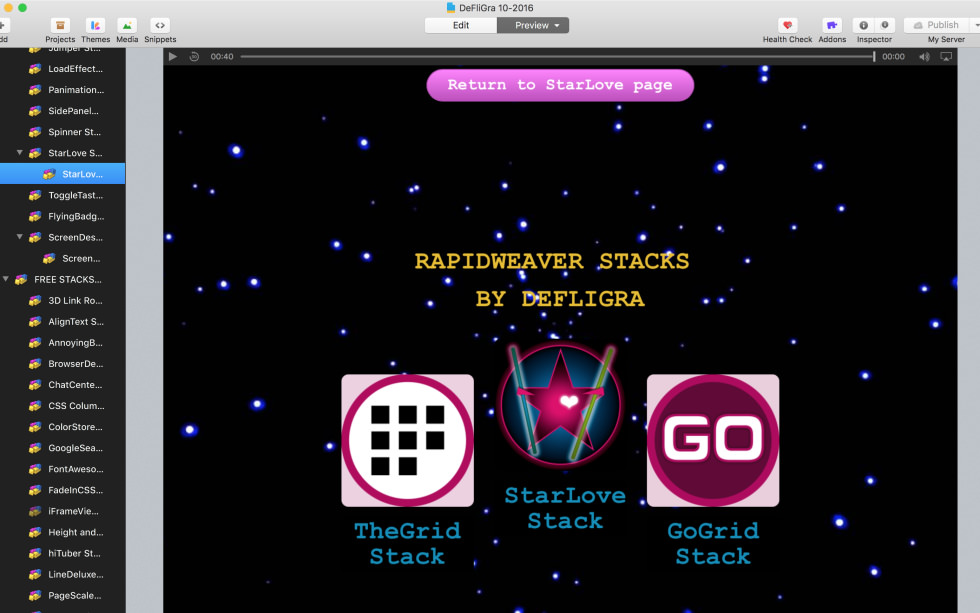
Task: Select the GoogleSea... page
Action: (62, 448)
